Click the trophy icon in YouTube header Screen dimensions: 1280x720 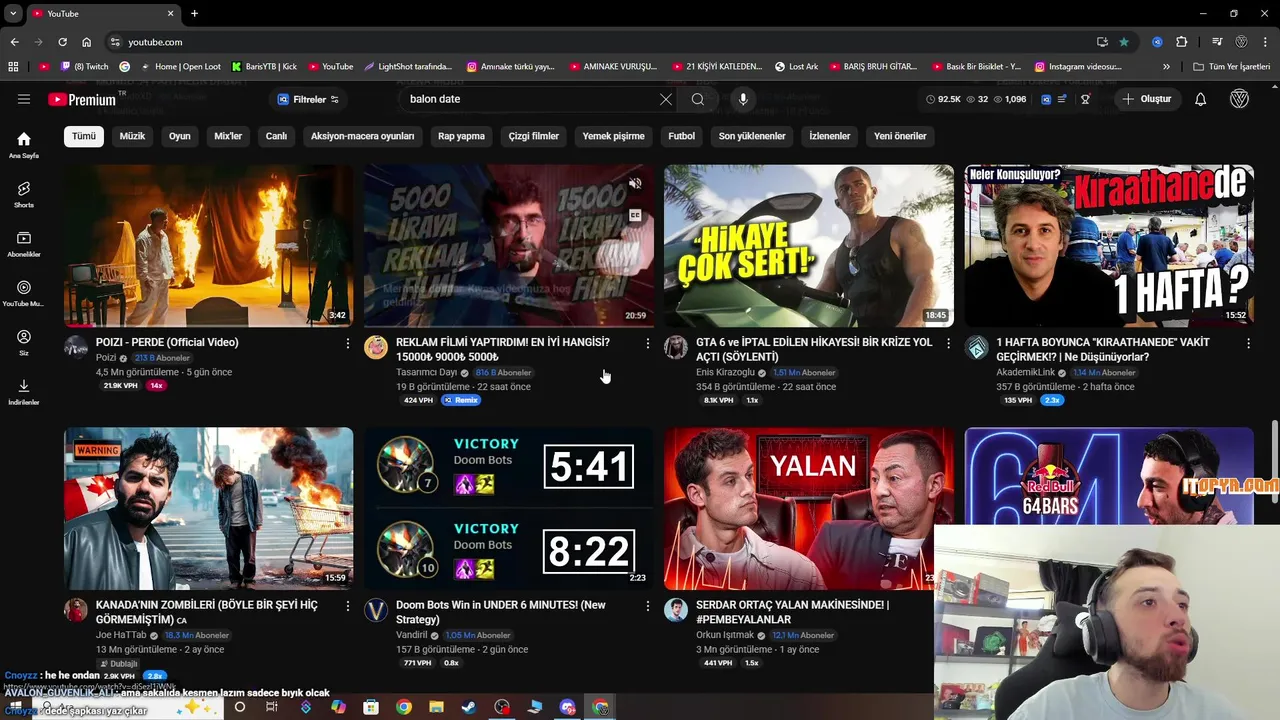(x=1085, y=99)
